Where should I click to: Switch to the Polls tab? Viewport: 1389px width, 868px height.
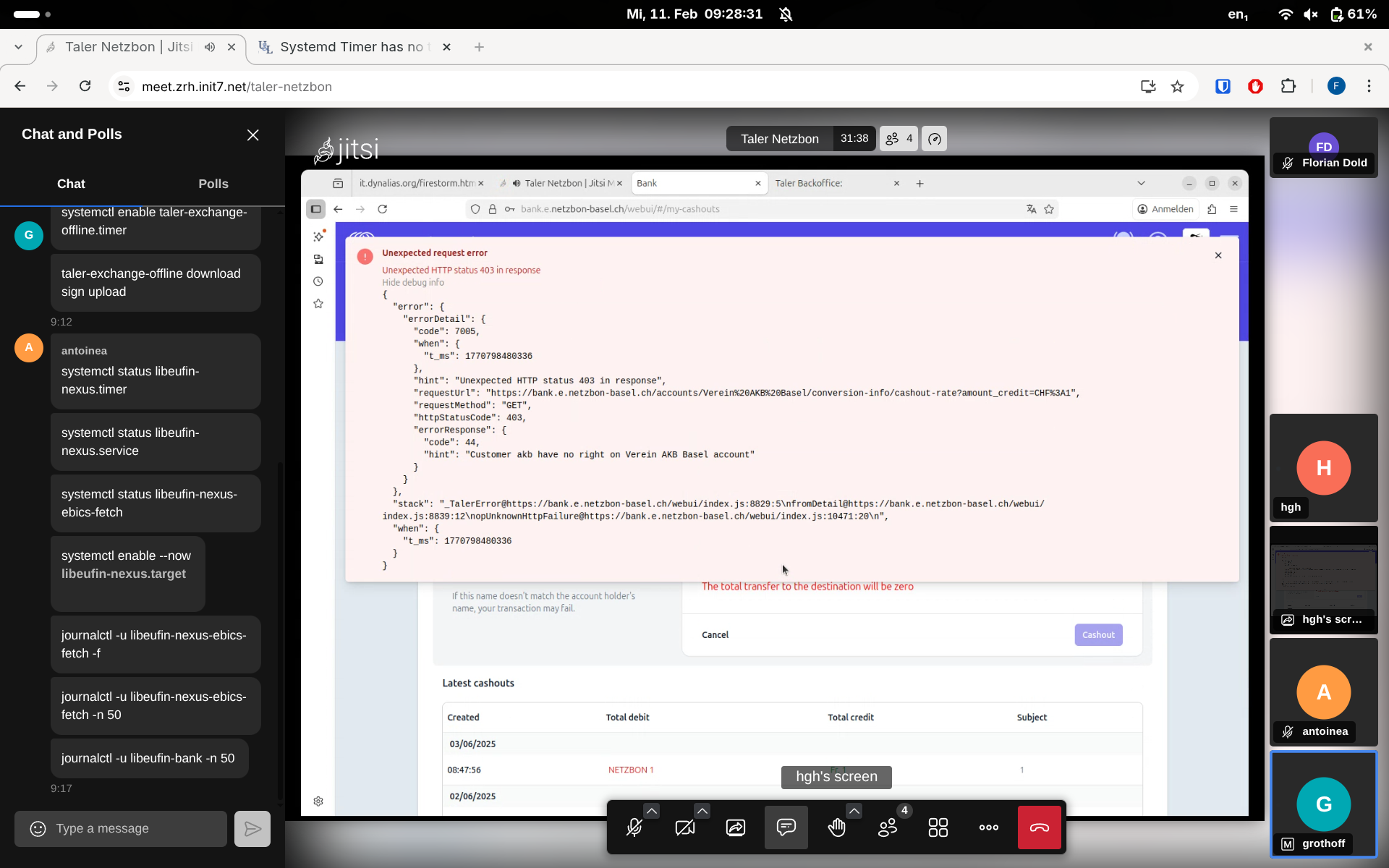pyautogui.click(x=213, y=184)
